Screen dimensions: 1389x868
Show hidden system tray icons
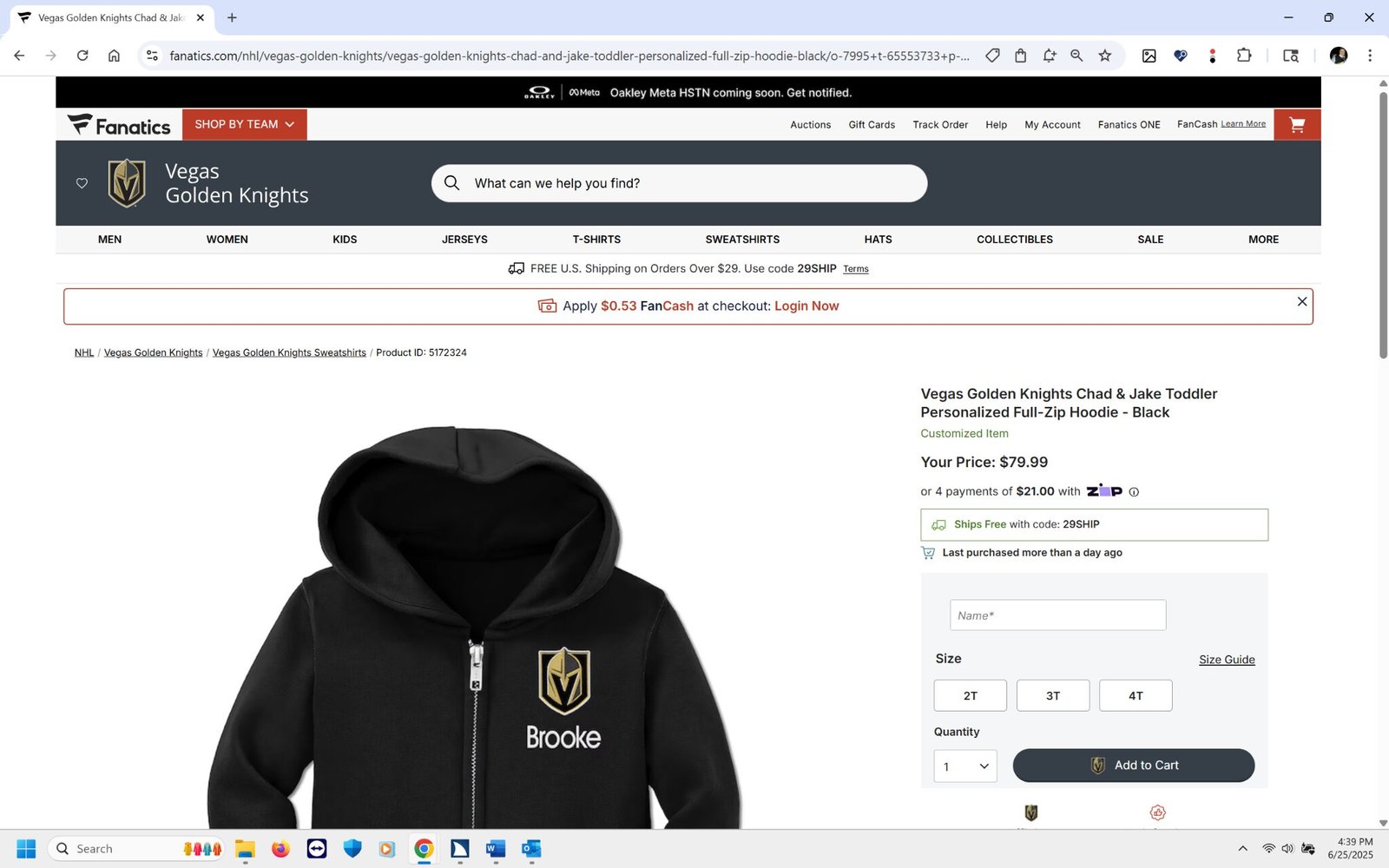tap(1242, 849)
